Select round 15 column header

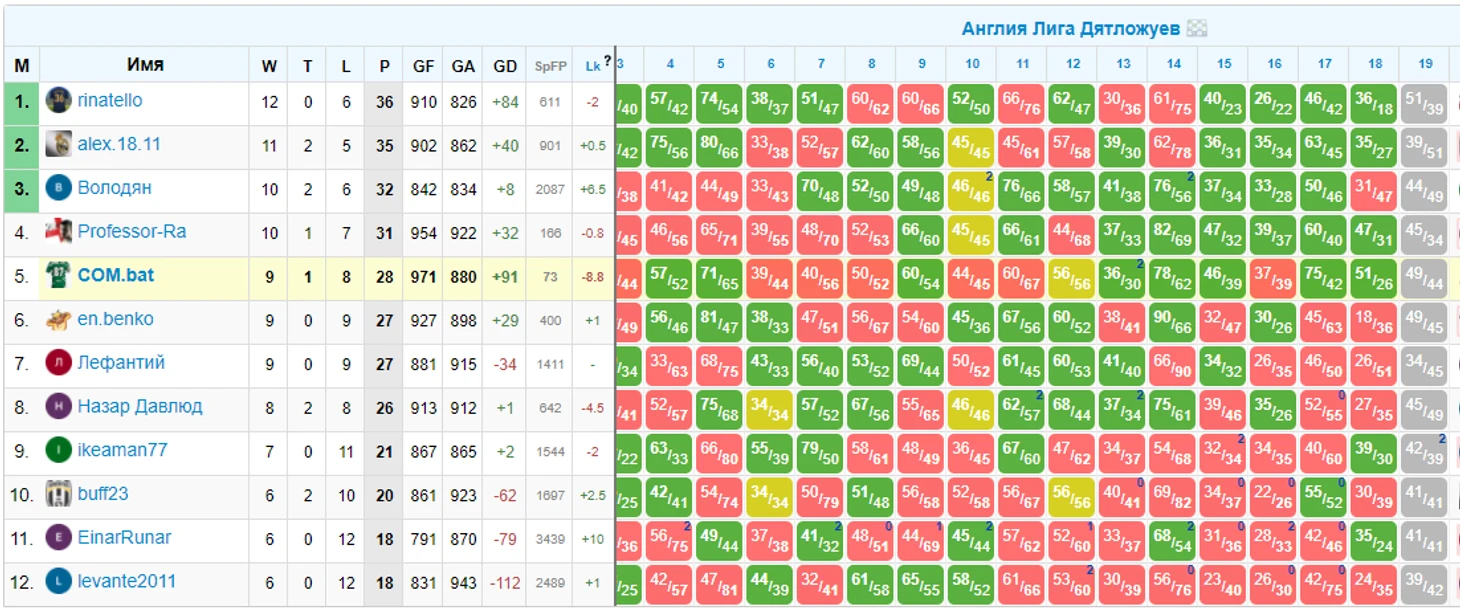pos(1224,64)
